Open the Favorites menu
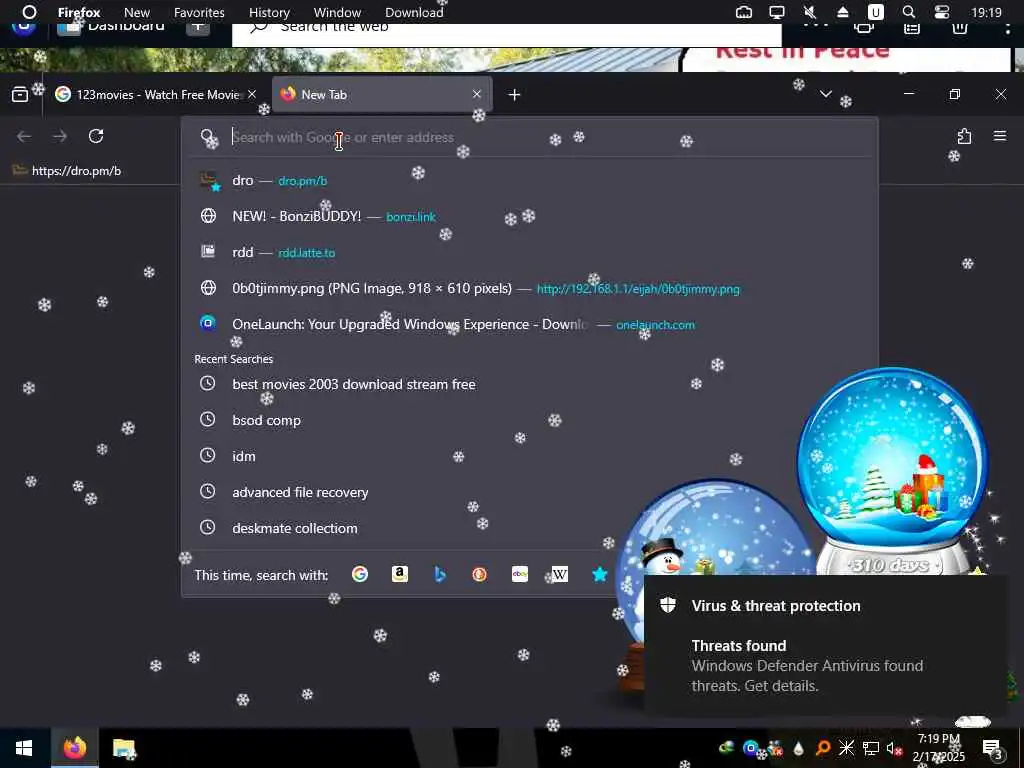Viewport: 1024px width, 768px height. click(199, 12)
